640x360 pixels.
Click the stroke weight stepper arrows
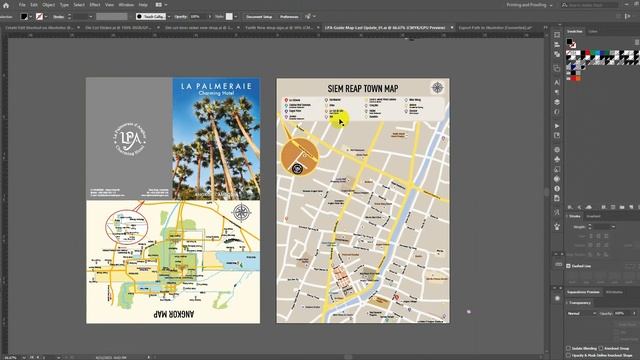pos(69,17)
